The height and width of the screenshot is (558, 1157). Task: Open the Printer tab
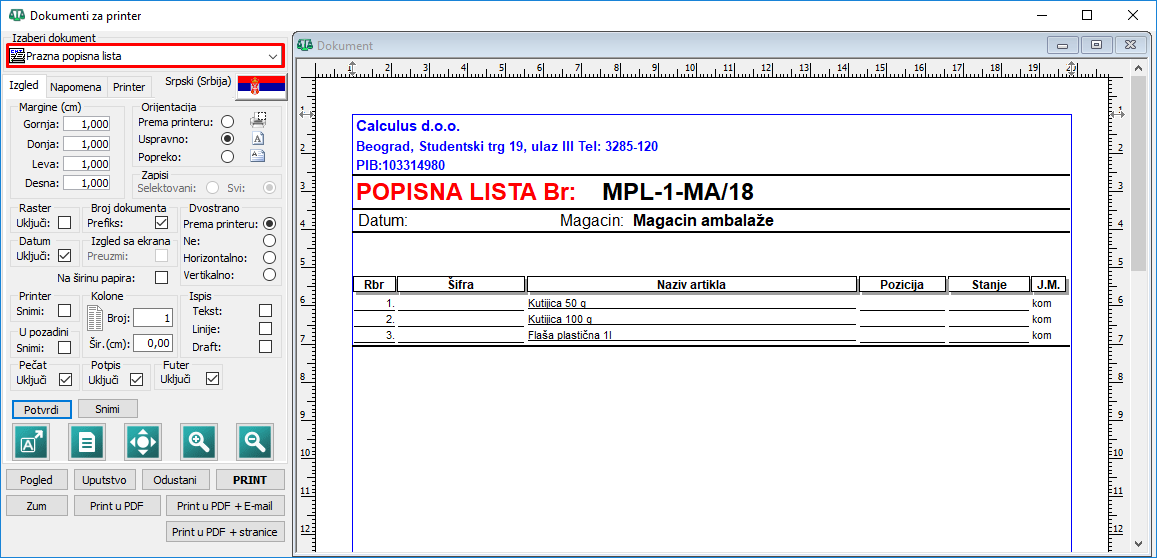tap(129, 87)
